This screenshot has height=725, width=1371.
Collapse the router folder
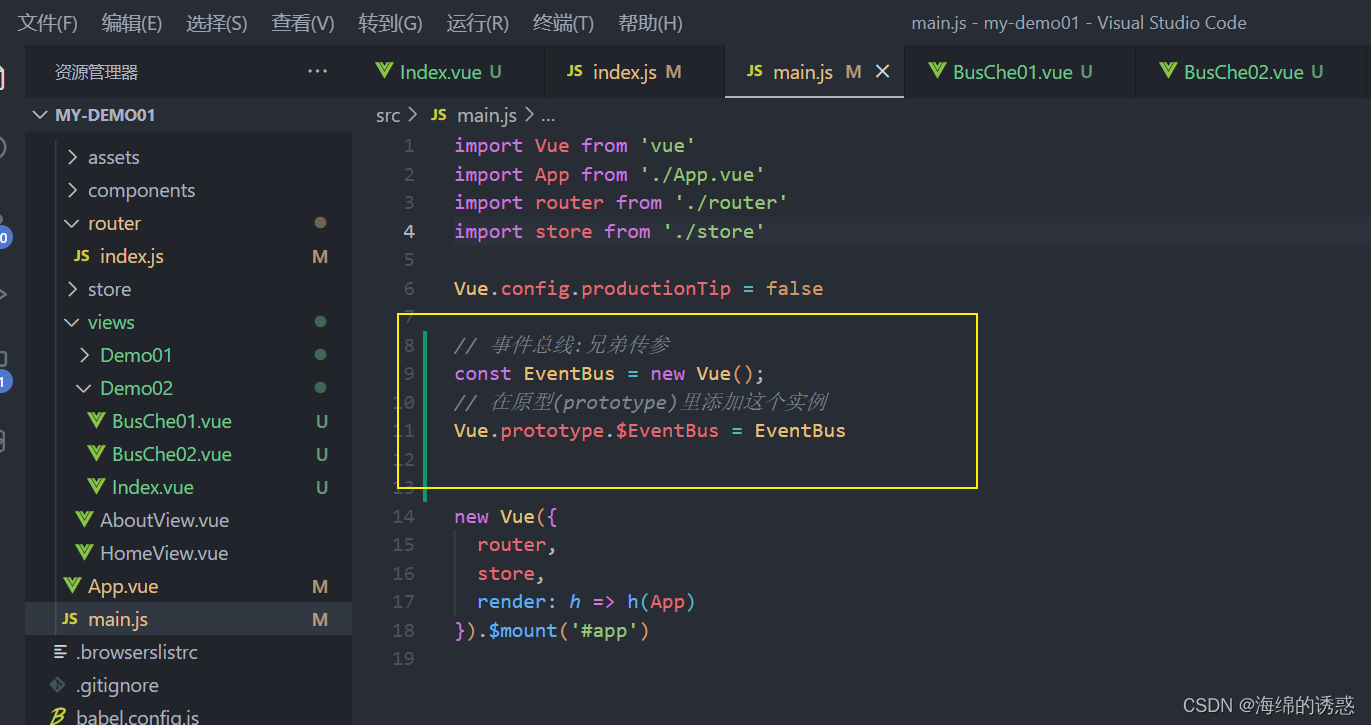pos(72,223)
